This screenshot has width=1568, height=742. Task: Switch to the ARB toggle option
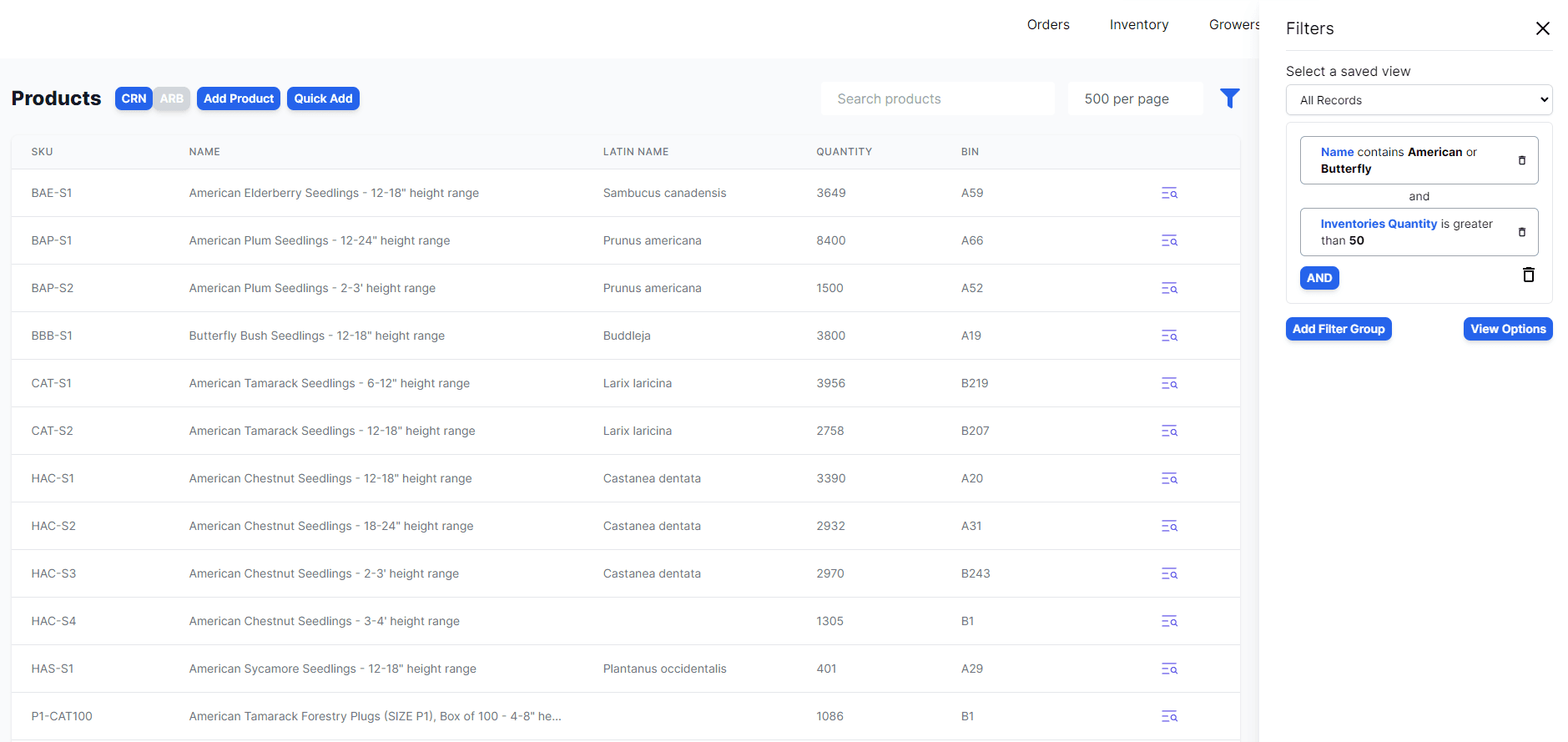coord(172,98)
